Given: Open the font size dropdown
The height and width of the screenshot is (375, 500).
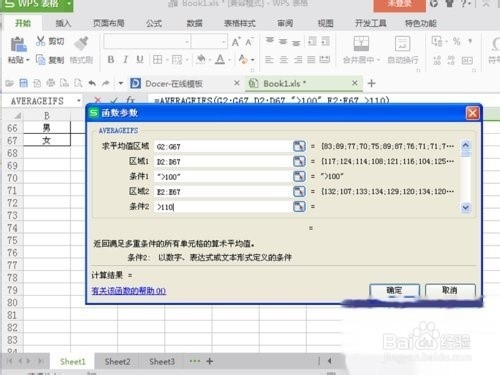Looking at the screenshot, I should click(224, 42).
